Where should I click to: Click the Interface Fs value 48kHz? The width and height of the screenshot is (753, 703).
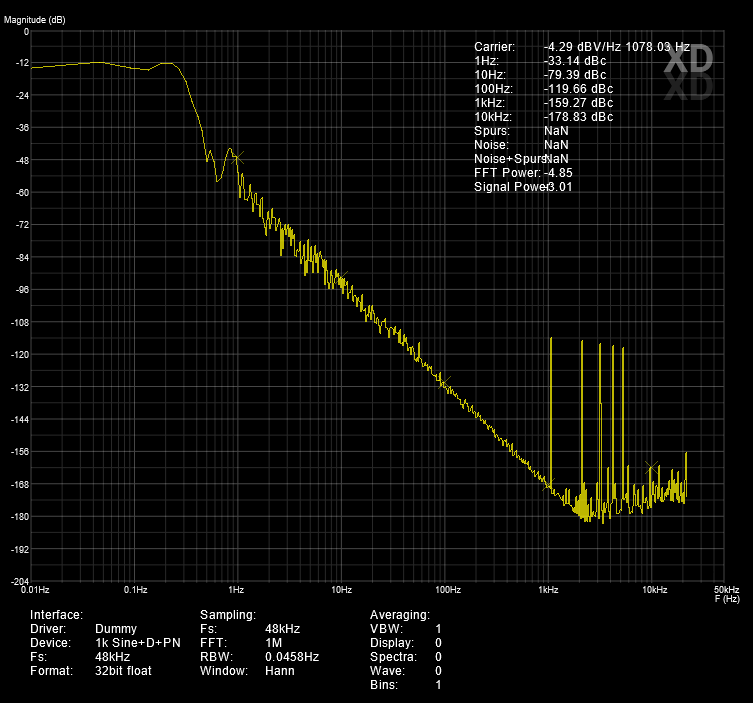click(x=112, y=656)
